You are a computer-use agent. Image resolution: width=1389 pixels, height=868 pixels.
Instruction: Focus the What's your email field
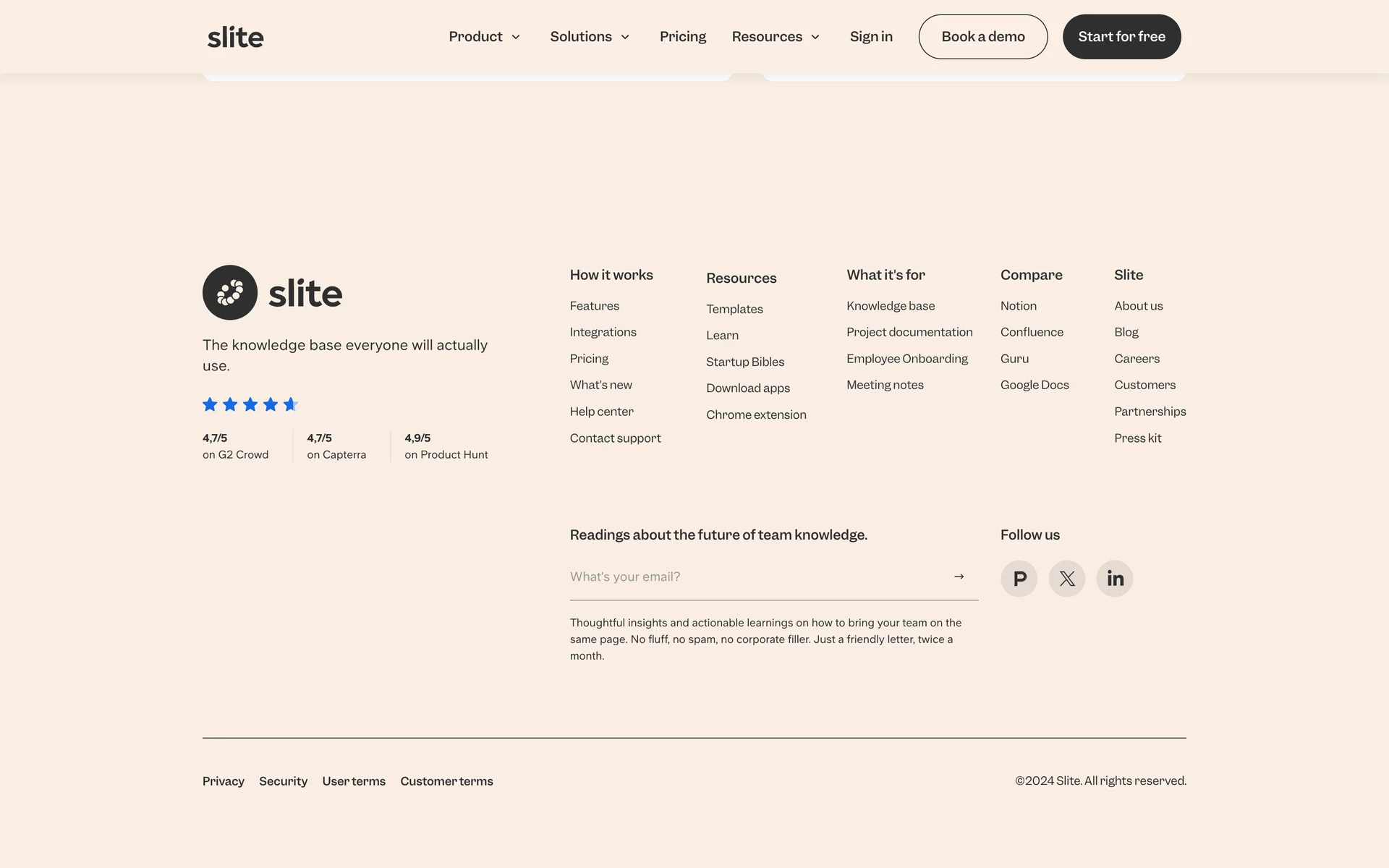[752, 576]
